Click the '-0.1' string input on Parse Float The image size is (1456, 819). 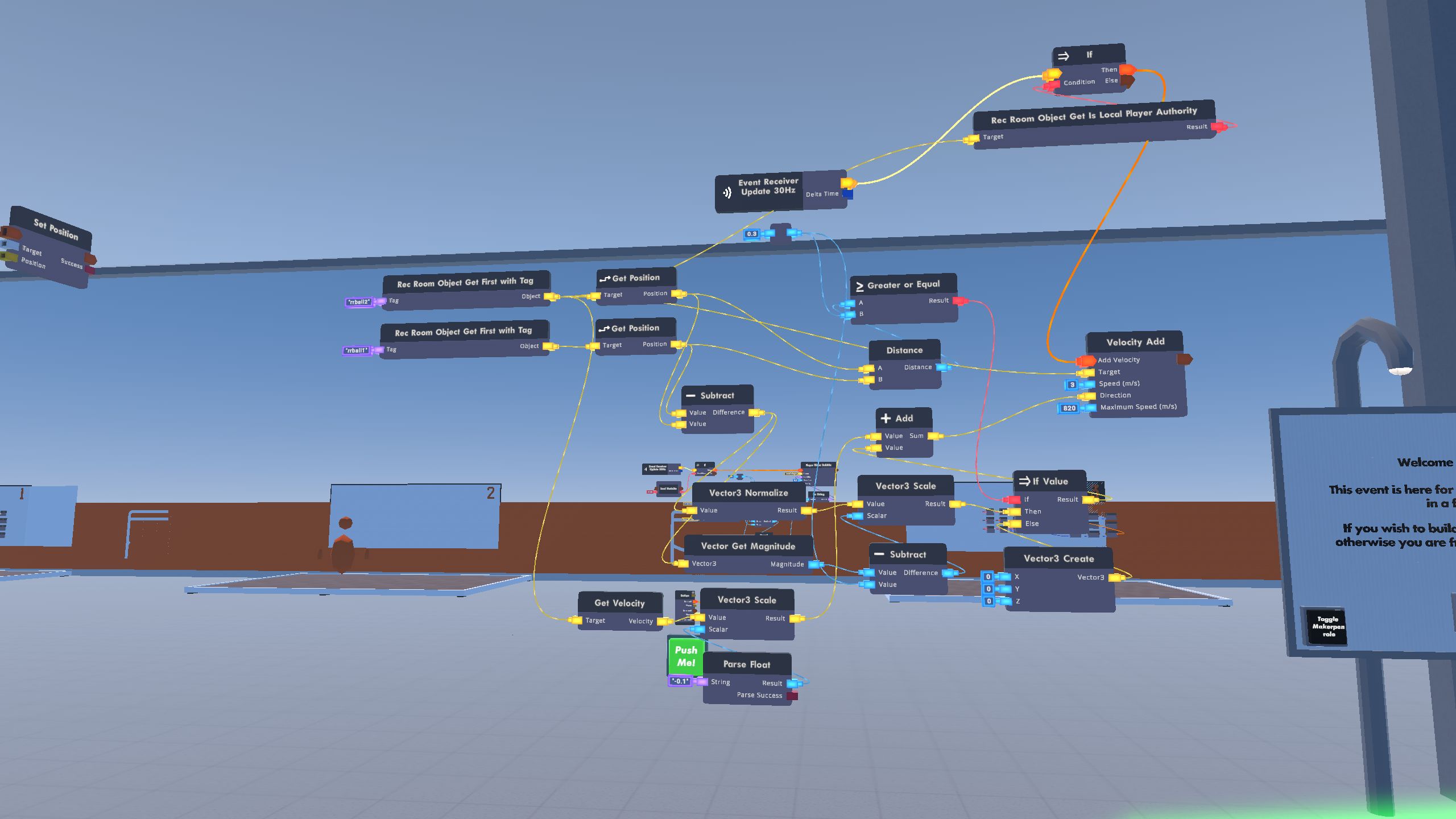point(680,681)
